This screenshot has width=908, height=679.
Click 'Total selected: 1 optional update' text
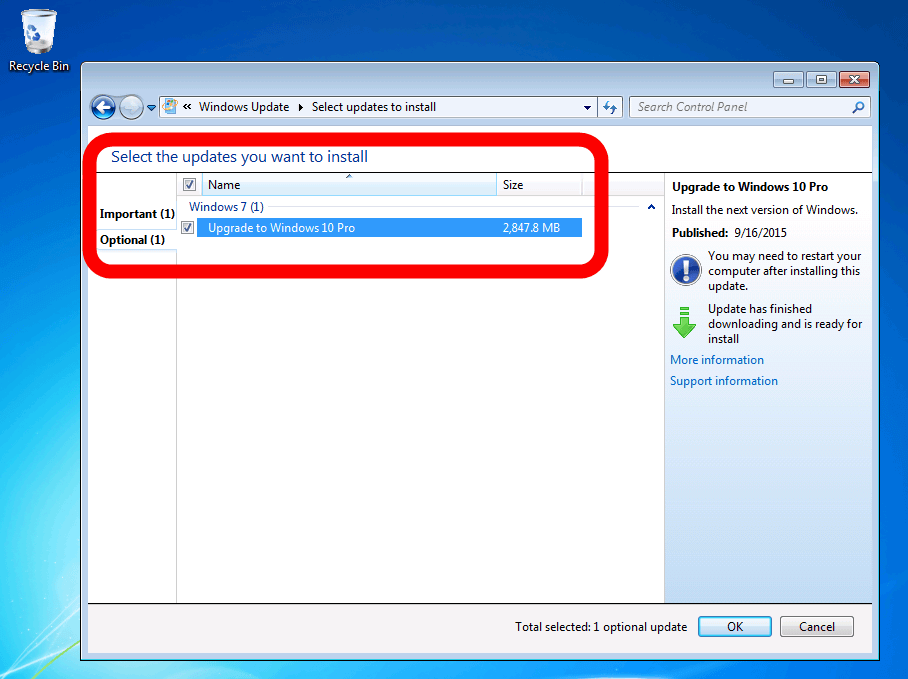click(x=601, y=627)
